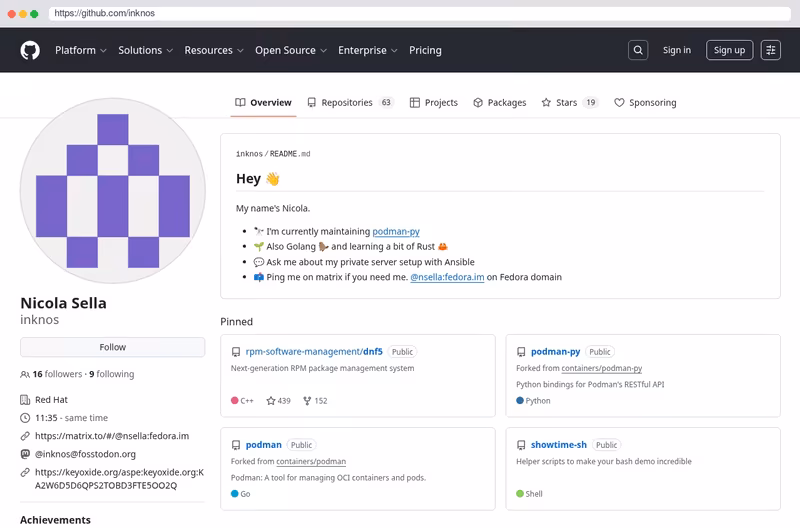Open the pinned podman-py repository title

coord(555,352)
